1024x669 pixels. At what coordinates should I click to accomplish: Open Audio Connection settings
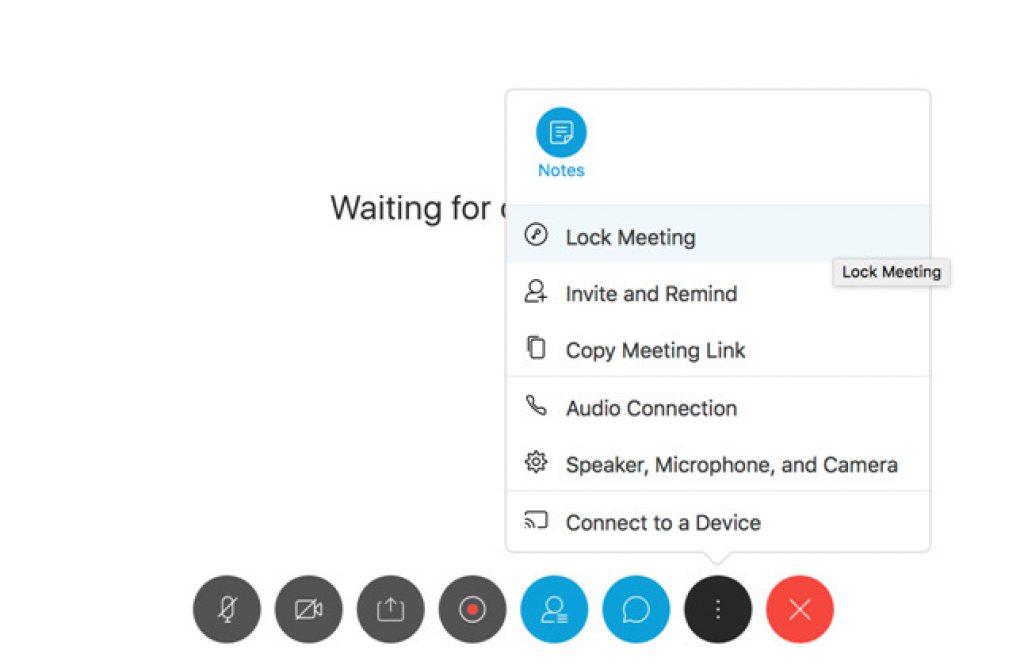coord(718,407)
